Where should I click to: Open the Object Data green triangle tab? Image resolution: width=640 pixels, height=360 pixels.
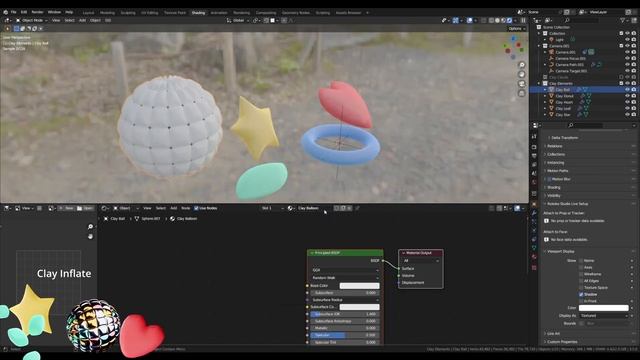[534, 248]
